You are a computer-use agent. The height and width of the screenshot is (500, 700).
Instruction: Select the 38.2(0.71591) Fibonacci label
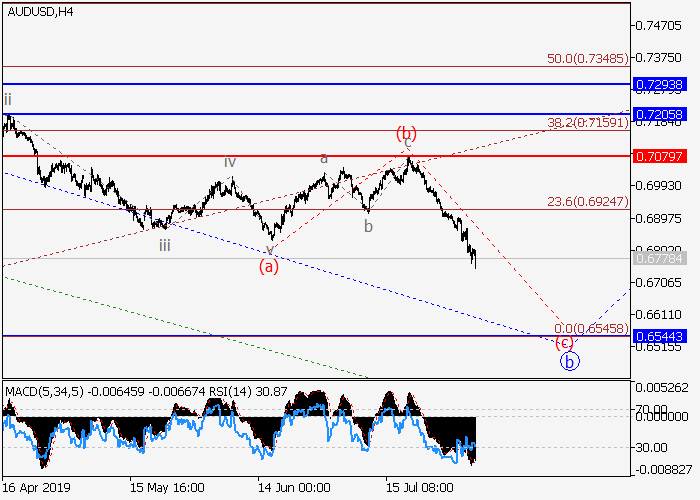(587, 122)
